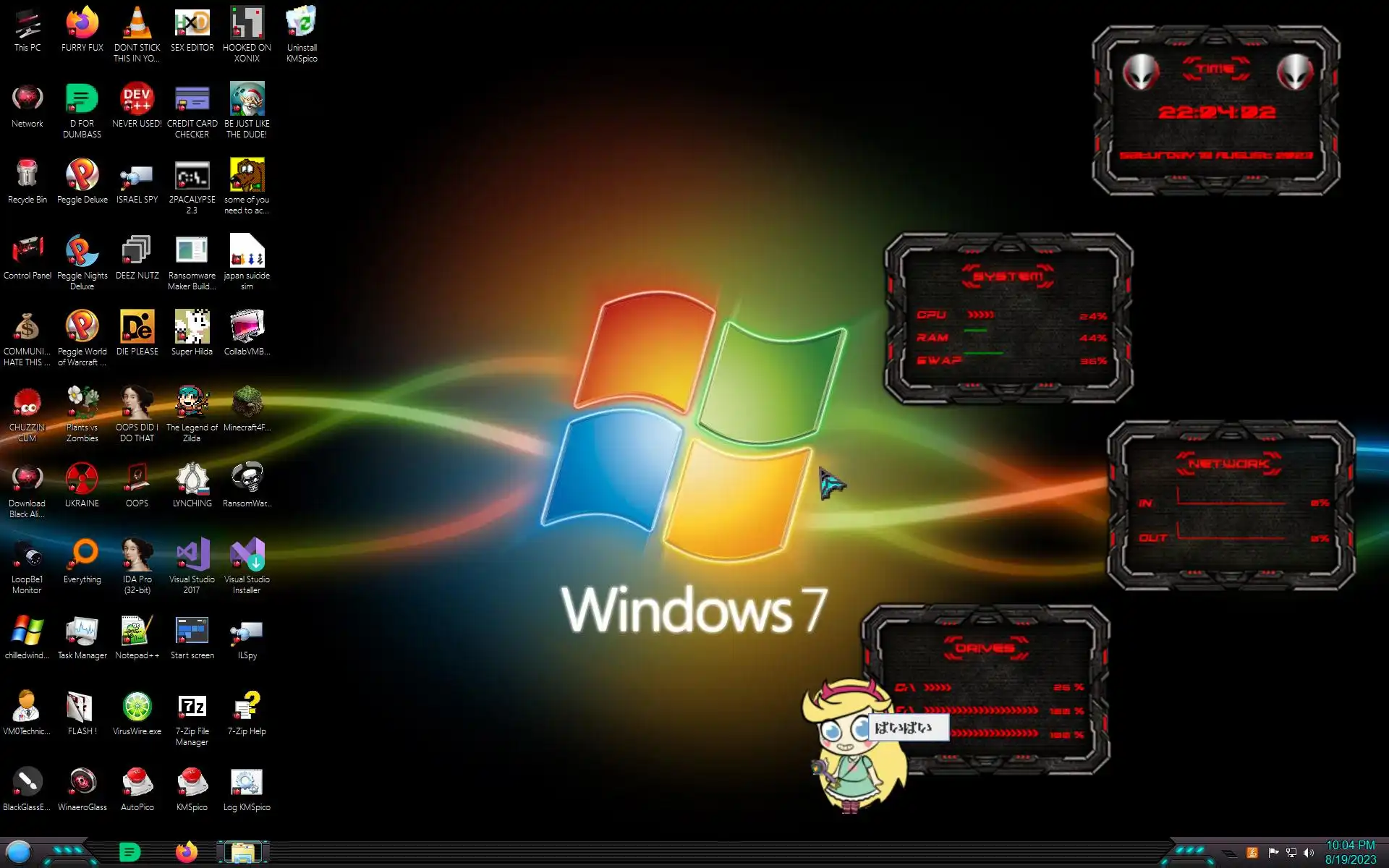Select the Super Hilda game icon
Viewport: 1389px width, 868px height.
click(192, 327)
